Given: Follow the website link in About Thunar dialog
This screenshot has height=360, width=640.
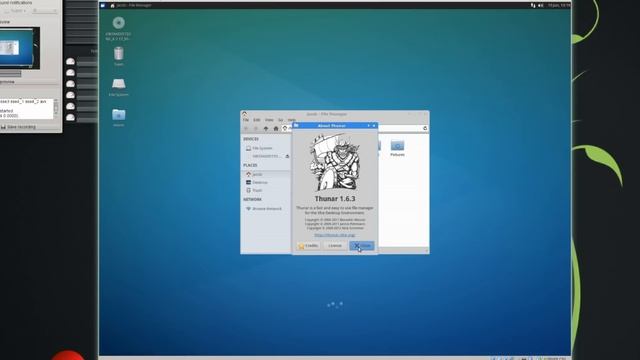Looking at the screenshot, I should pos(335,235).
